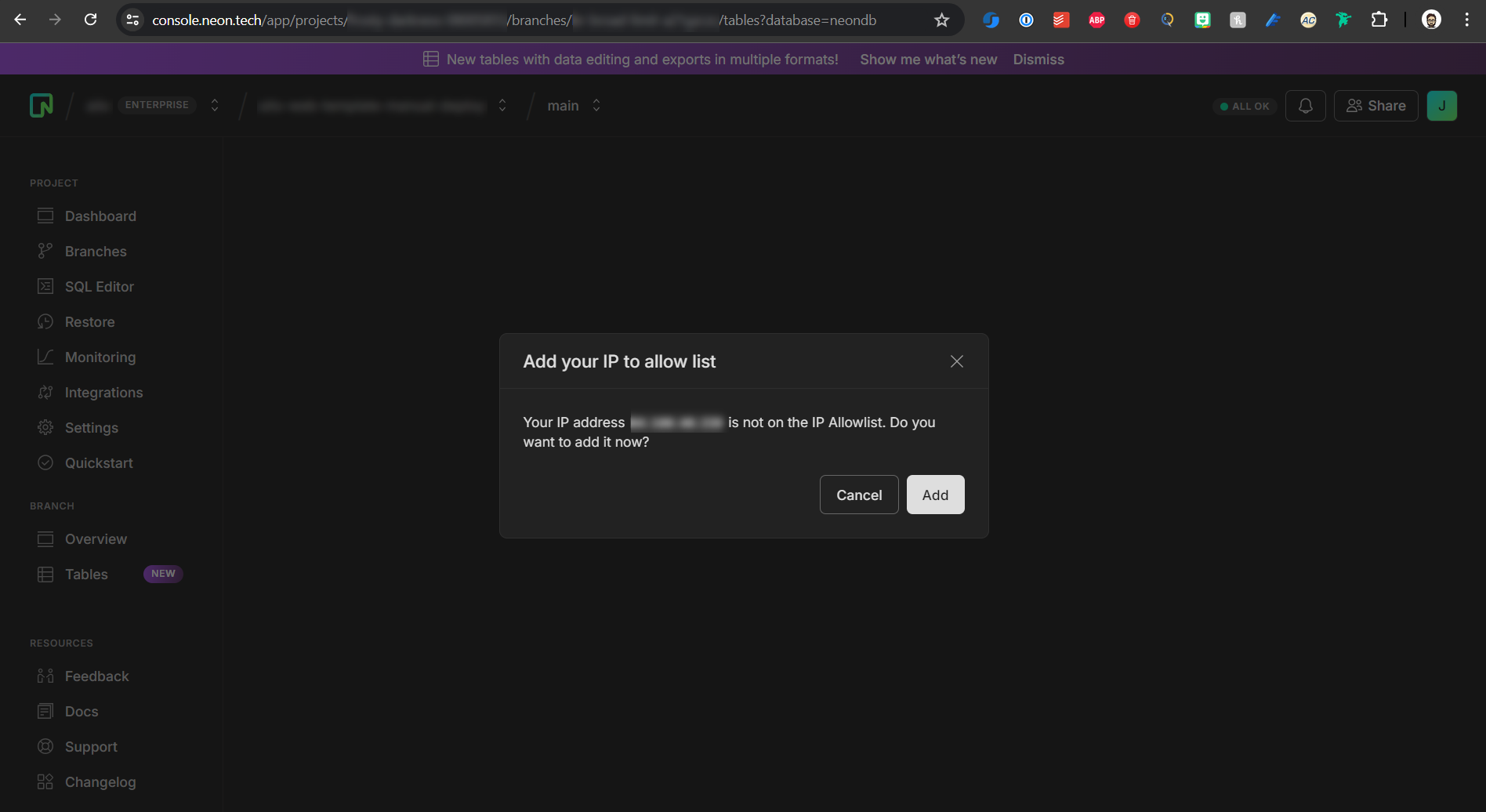Bookmark this page with the star icon

coord(942,20)
